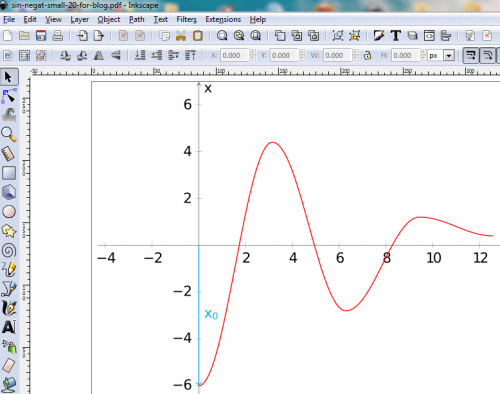Viewport: 500px width, 394px height.
Task: Click the H height spinner arrows
Action: point(423,55)
